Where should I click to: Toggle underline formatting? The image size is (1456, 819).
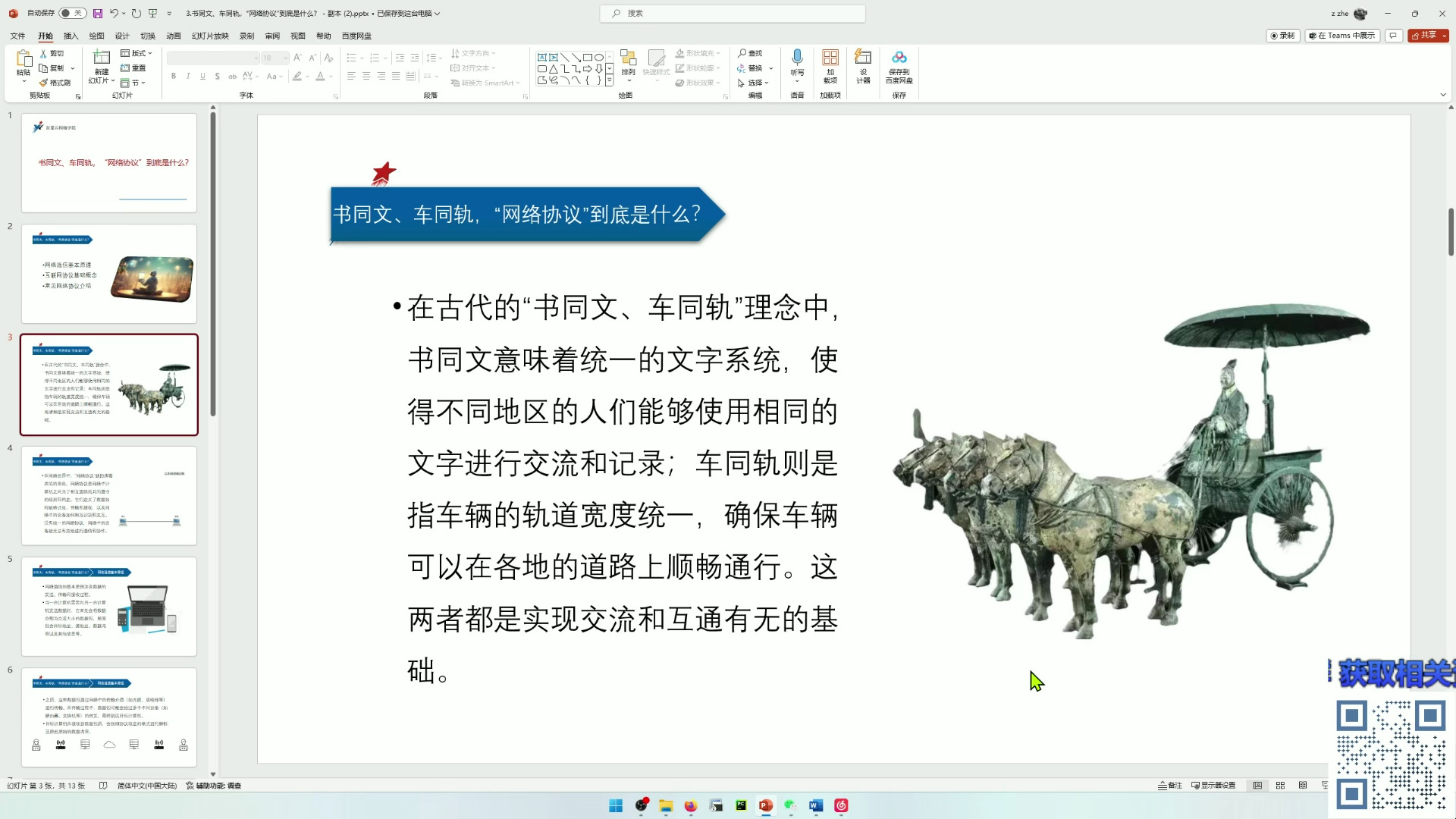(x=202, y=76)
